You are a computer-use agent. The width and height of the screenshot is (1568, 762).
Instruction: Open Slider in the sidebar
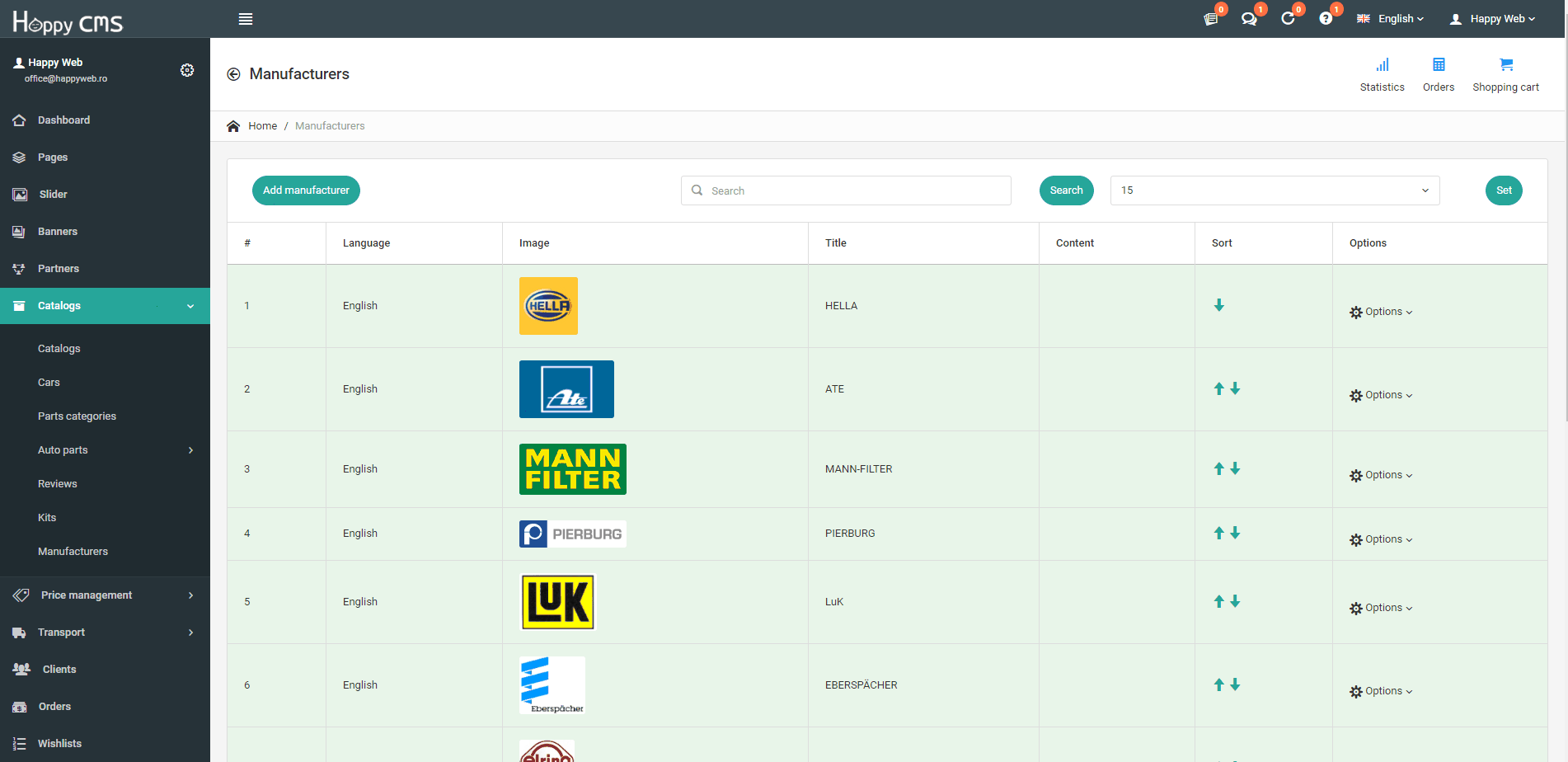[x=105, y=195]
